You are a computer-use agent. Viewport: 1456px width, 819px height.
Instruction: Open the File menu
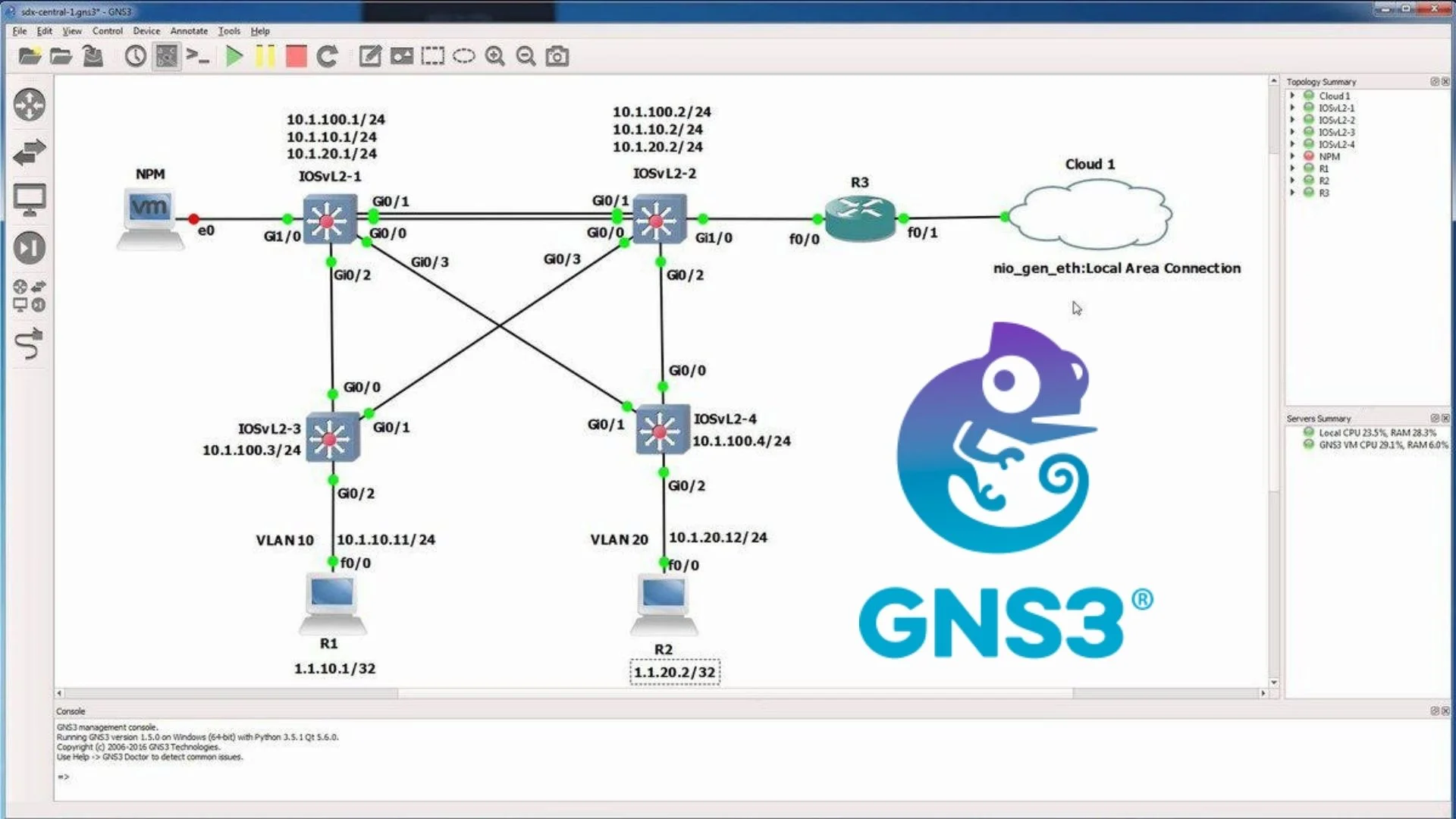point(20,31)
